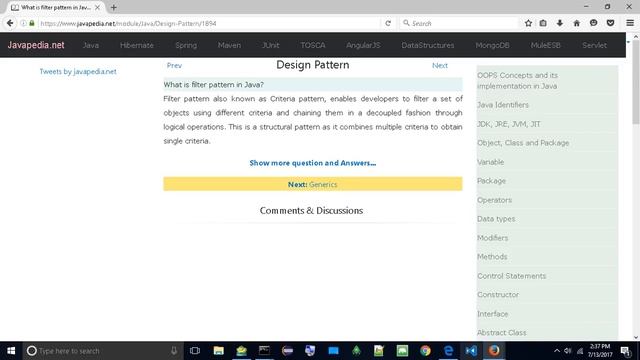Viewport: 640px width, 360px height.
Task: Click the Next question link
Action: coord(440,65)
